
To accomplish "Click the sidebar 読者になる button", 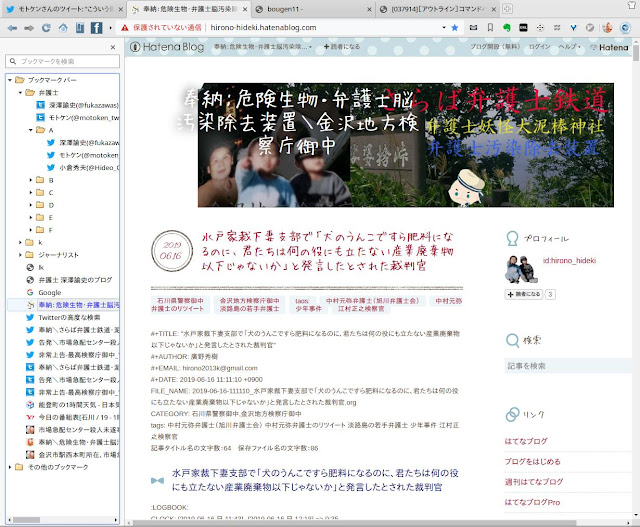I will (524, 294).
